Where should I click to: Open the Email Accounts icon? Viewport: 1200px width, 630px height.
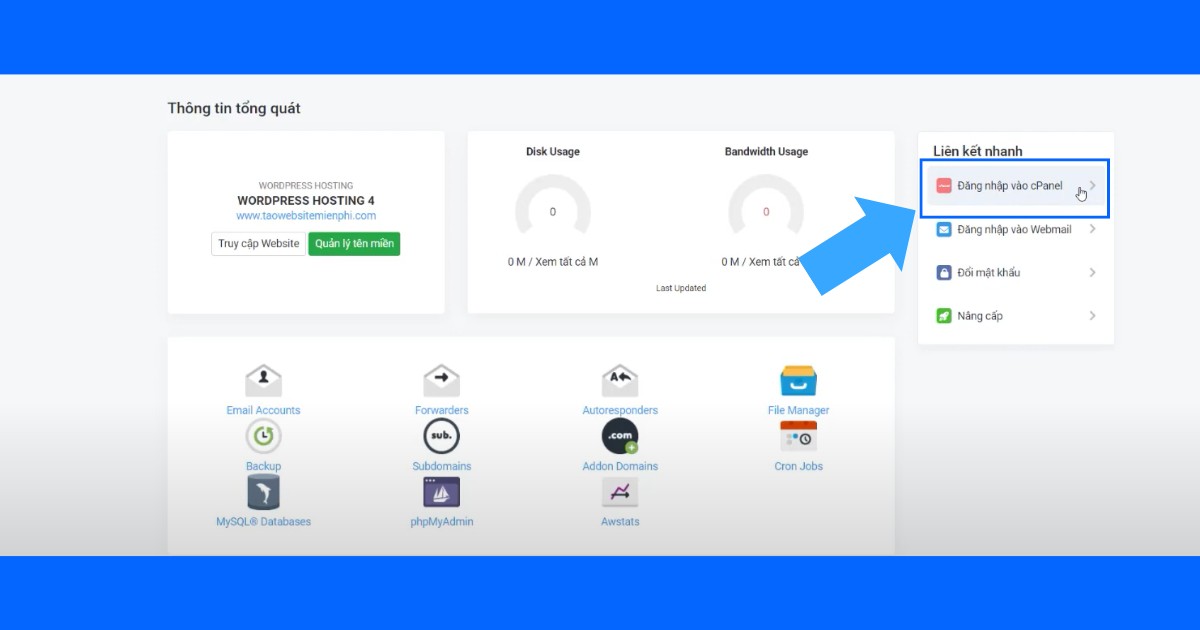tap(263, 381)
